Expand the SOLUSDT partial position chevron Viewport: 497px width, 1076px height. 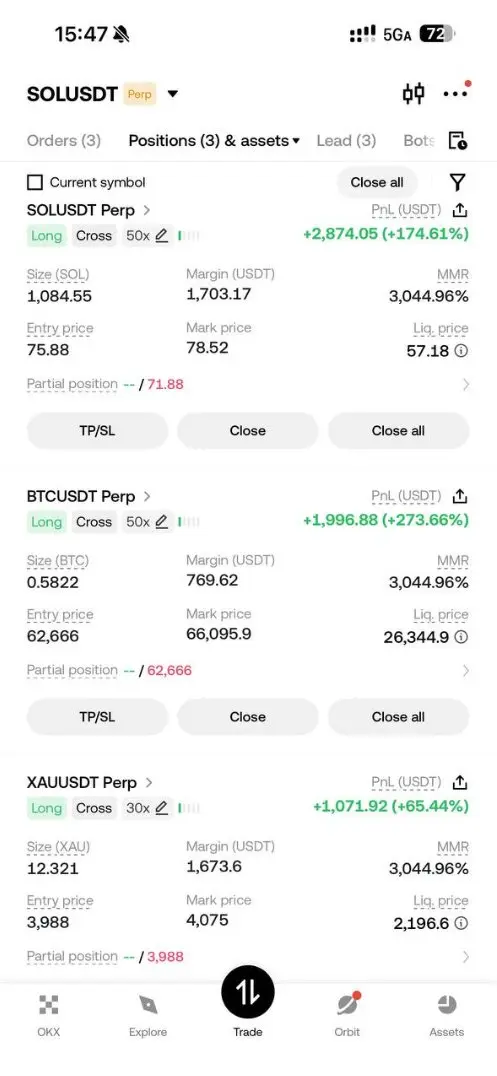point(466,384)
